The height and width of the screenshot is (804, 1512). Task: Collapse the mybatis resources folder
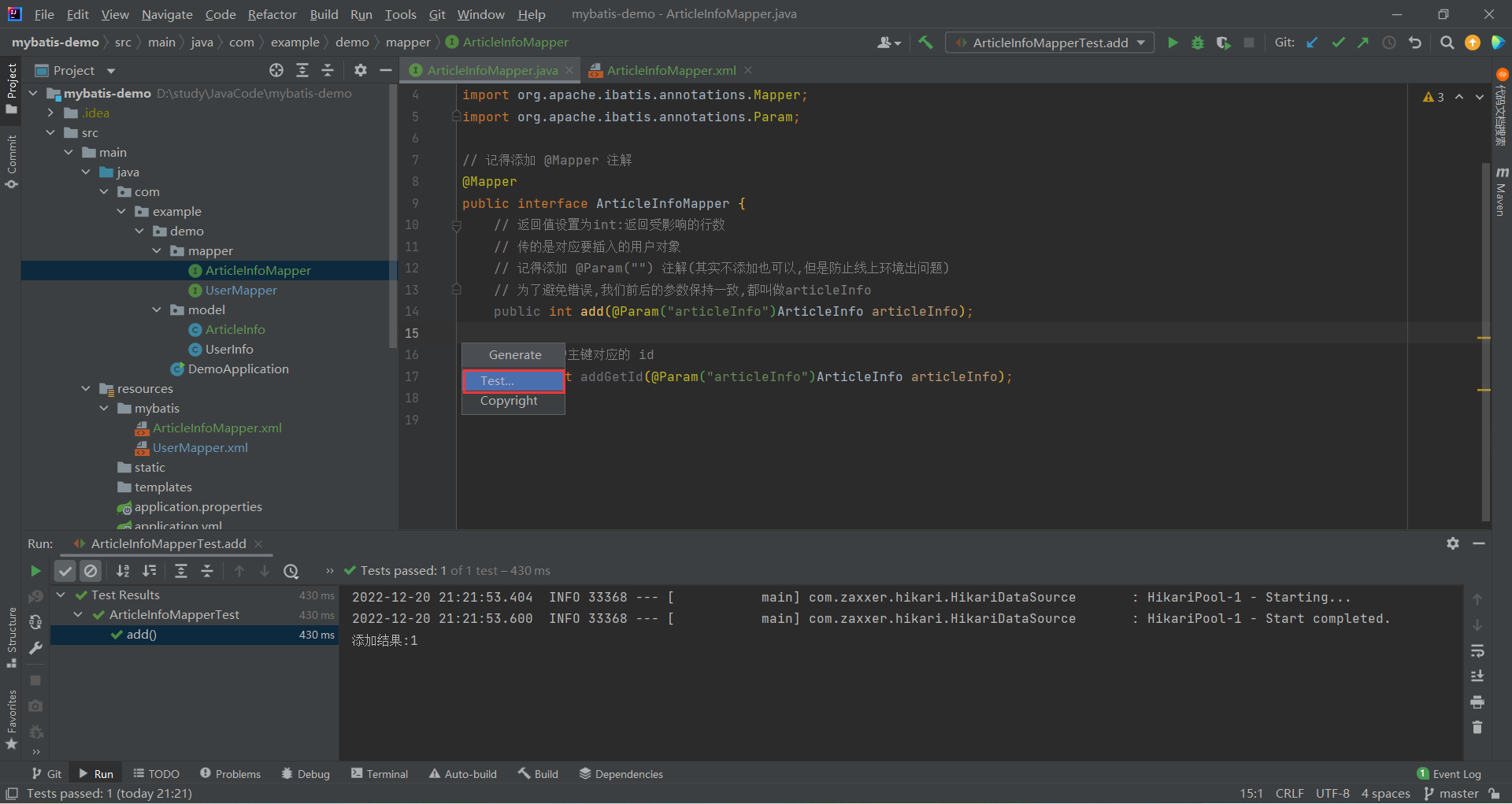click(x=104, y=408)
